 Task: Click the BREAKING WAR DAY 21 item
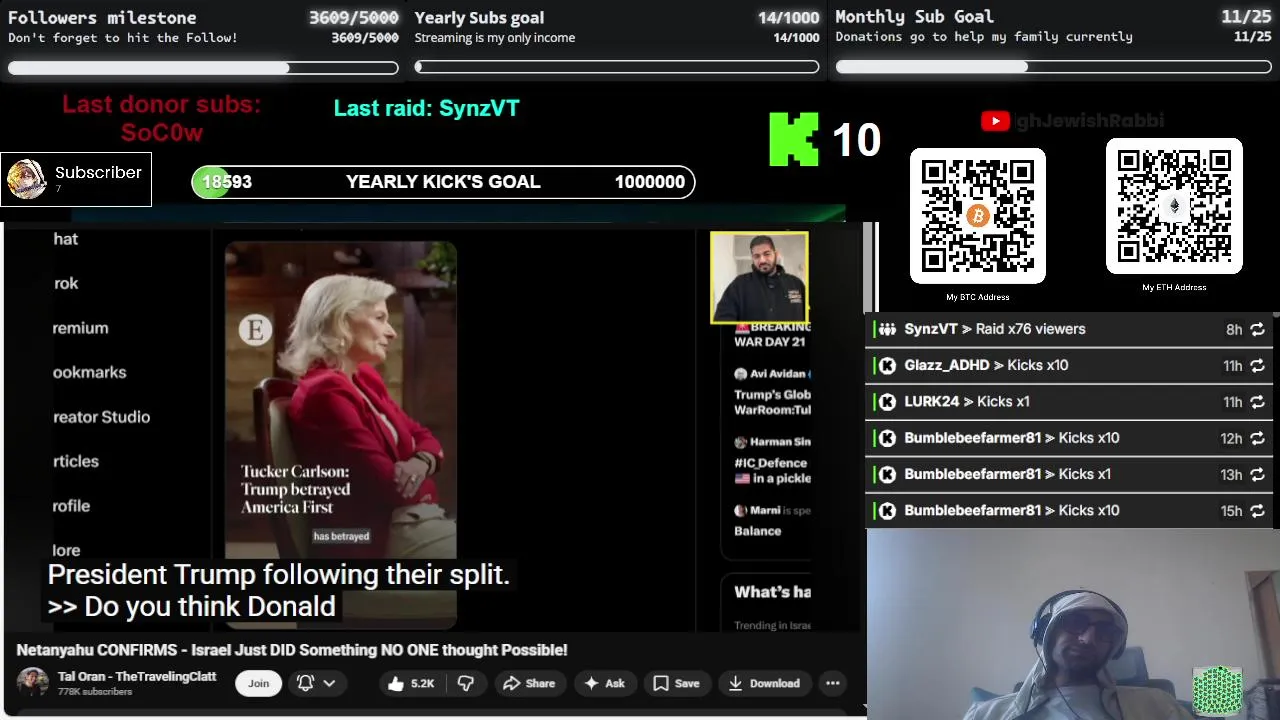(x=771, y=334)
